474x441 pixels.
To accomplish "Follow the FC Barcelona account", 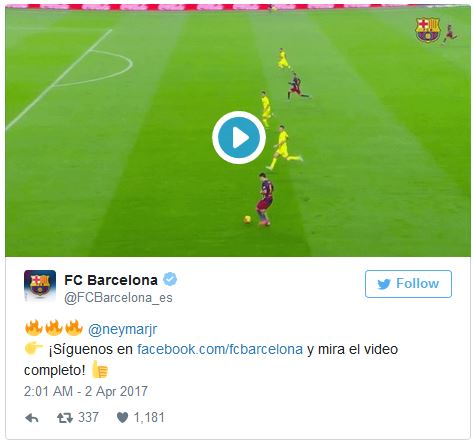I will click(408, 284).
